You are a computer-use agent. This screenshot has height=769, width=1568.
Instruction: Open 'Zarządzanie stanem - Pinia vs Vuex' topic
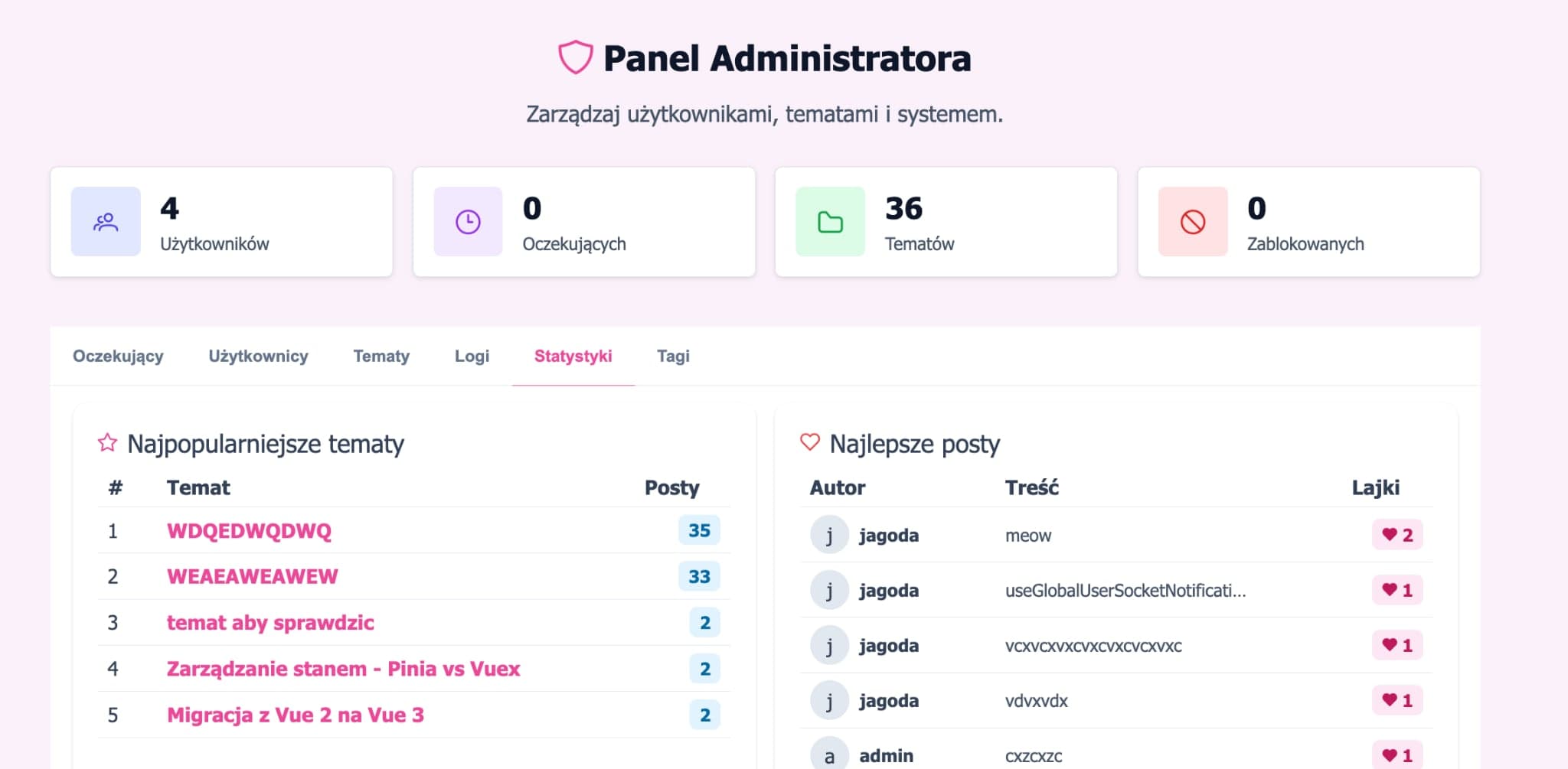pos(343,669)
